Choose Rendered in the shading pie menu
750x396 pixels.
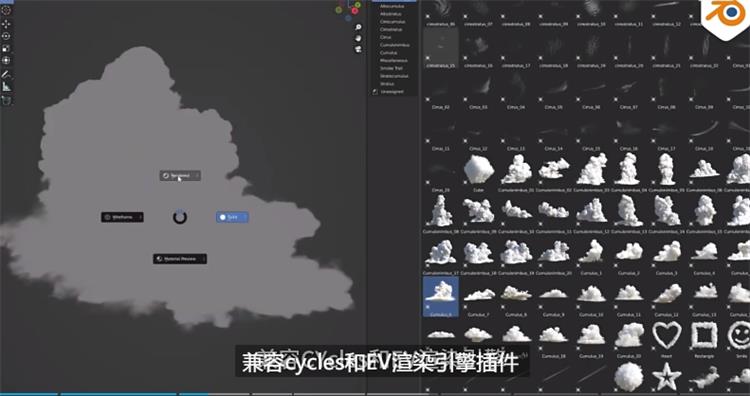coord(180,176)
